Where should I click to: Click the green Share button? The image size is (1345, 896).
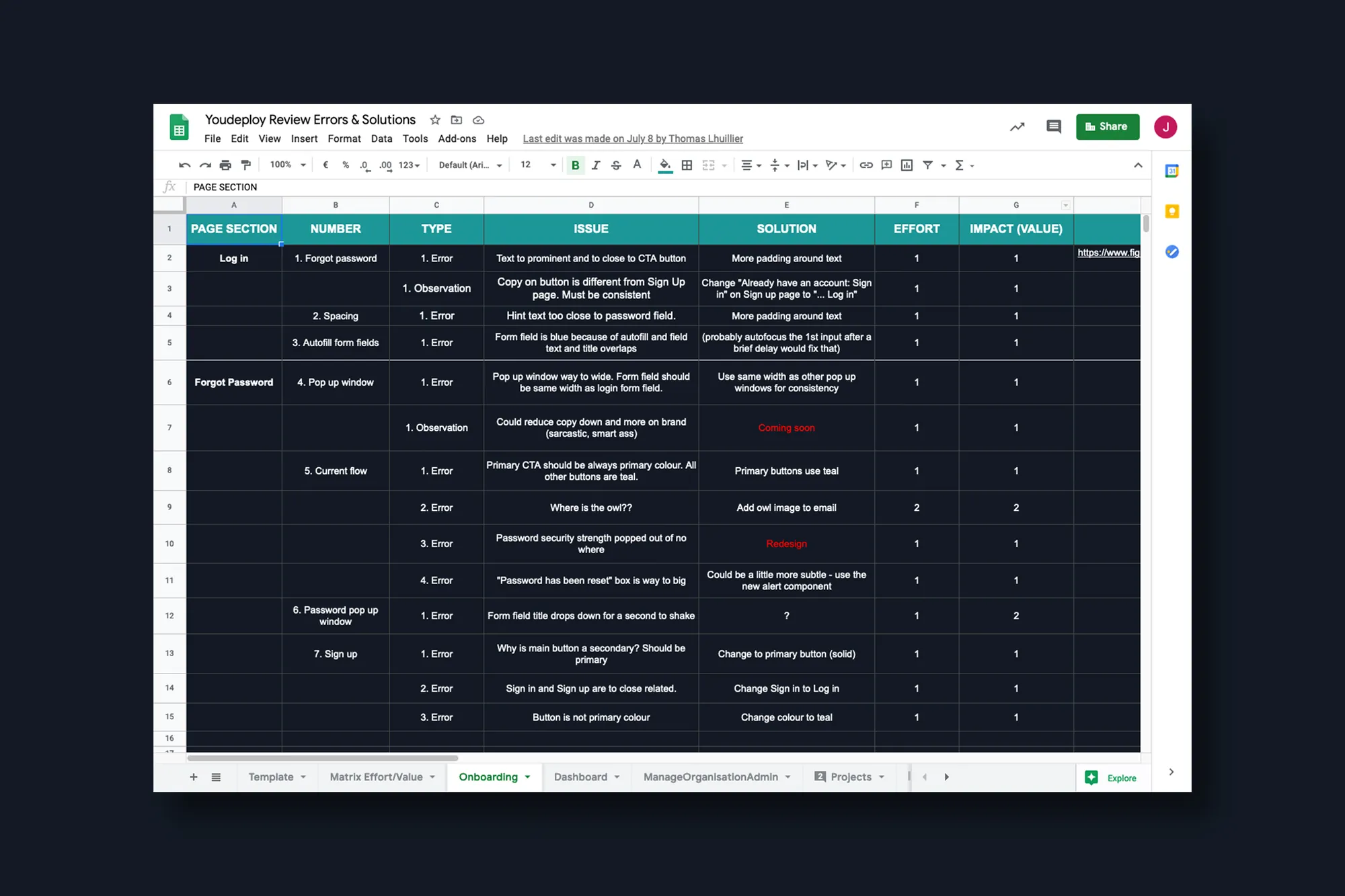tap(1108, 126)
